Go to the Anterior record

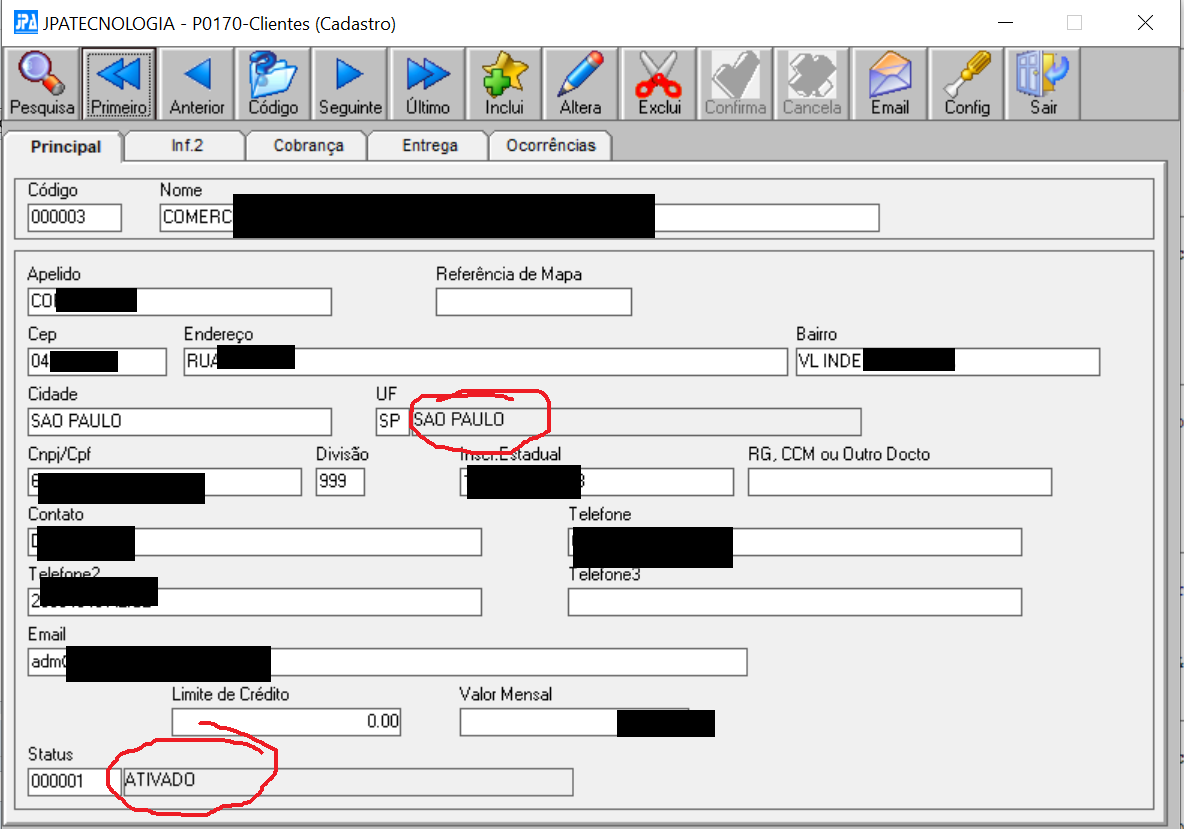[x=196, y=83]
